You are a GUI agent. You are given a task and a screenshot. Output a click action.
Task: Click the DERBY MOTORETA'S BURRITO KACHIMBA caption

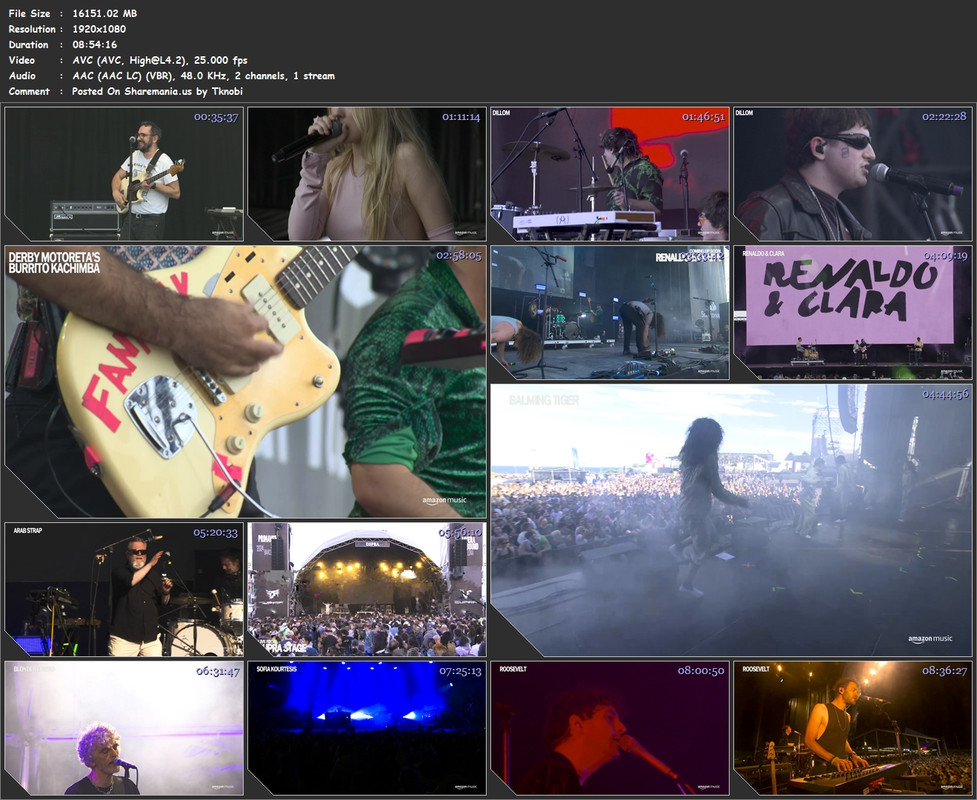[54, 262]
